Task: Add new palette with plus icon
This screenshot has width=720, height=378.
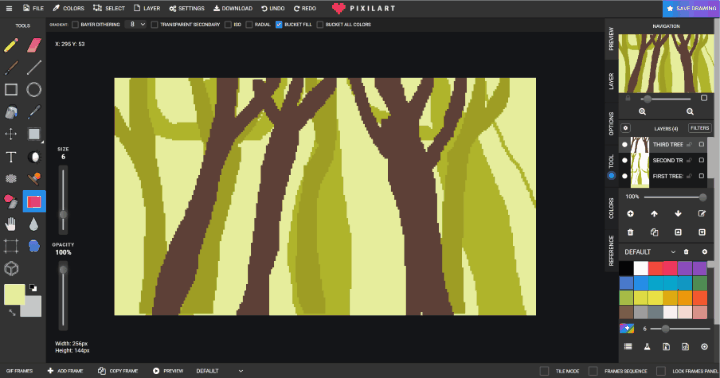Action: (x=704, y=252)
